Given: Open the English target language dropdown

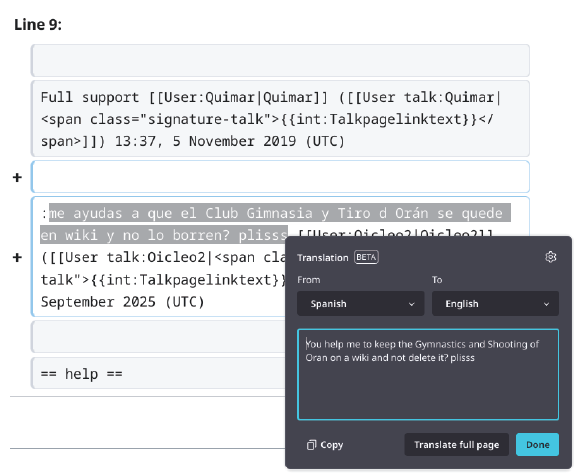Looking at the screenshot, I should tap(495, 303).
